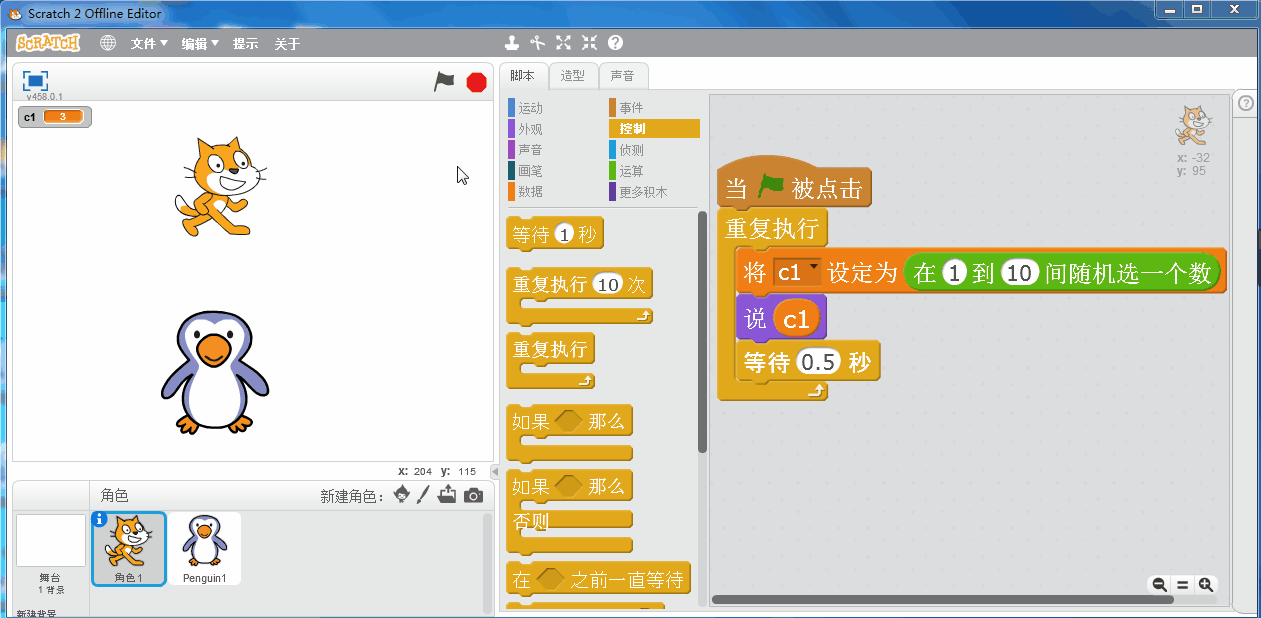Open the c1 variable dropdown in set block
The width and height of the screenshot is (1261, 618).
click(x=797, y=272)
